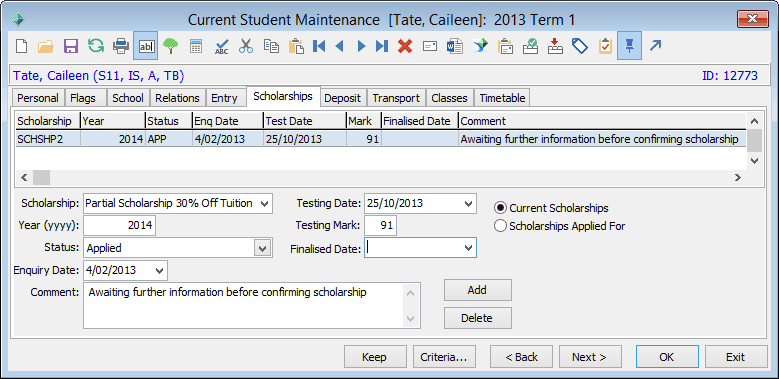779x379 pixels.
Task: Click the Comment box scroll down arrow
Action: (410, 319)
